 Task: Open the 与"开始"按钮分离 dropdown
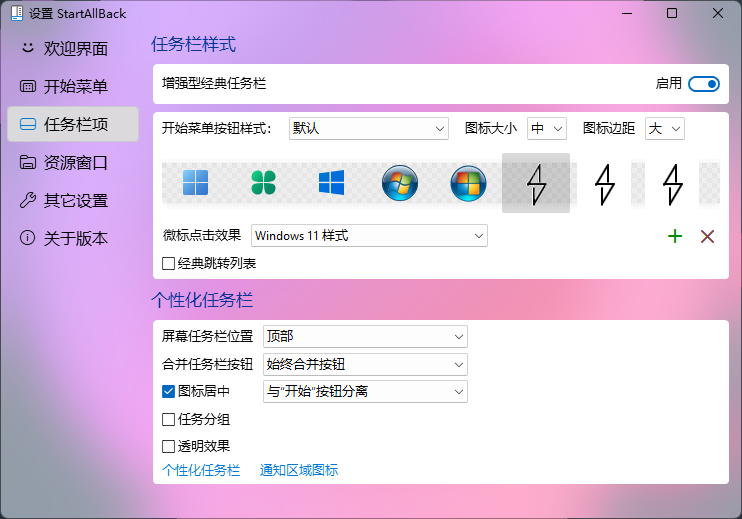click(x=365, y=392)
